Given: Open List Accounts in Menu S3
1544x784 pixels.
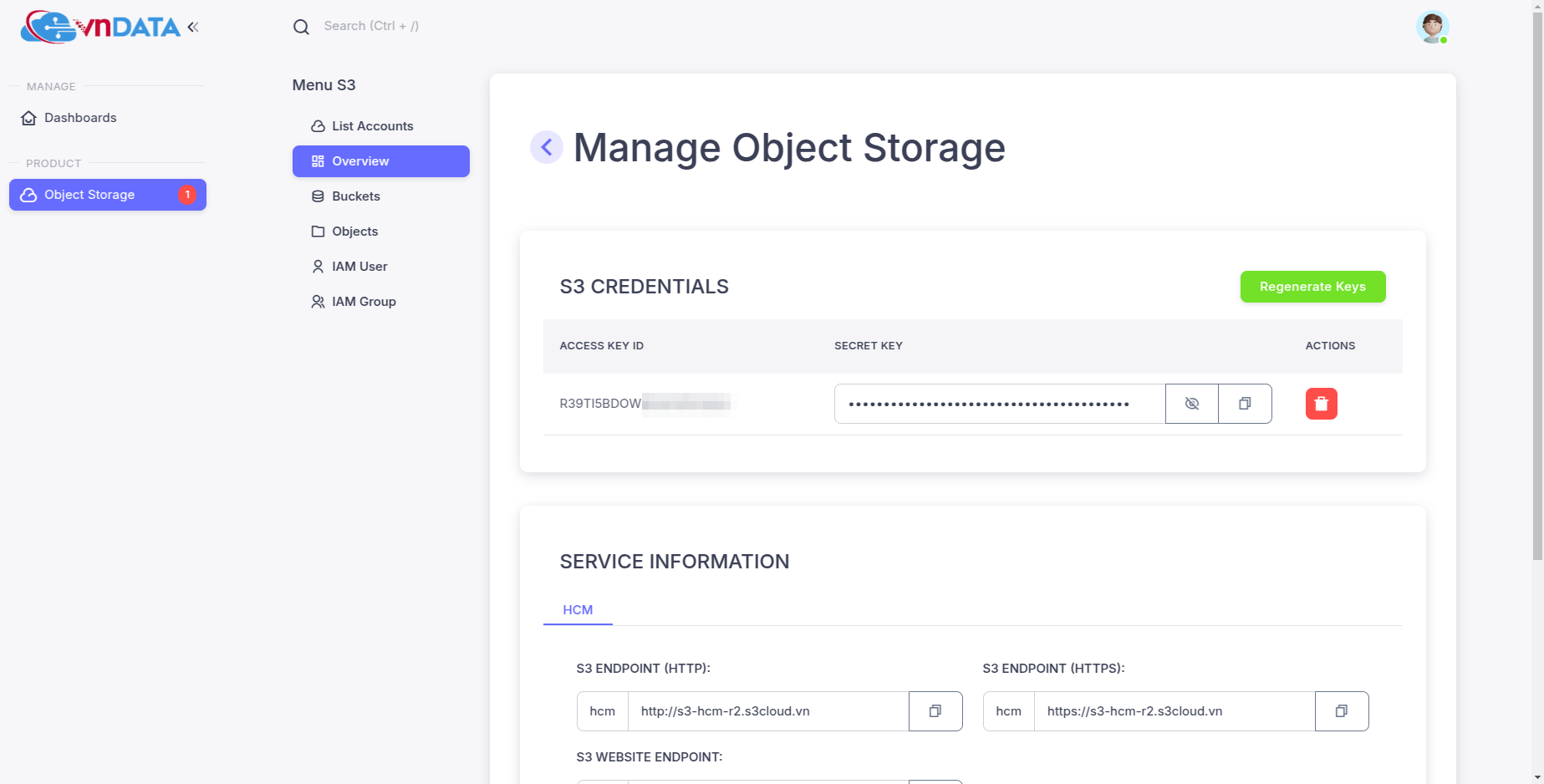Looking at the screenshot, I should [372, 126].
